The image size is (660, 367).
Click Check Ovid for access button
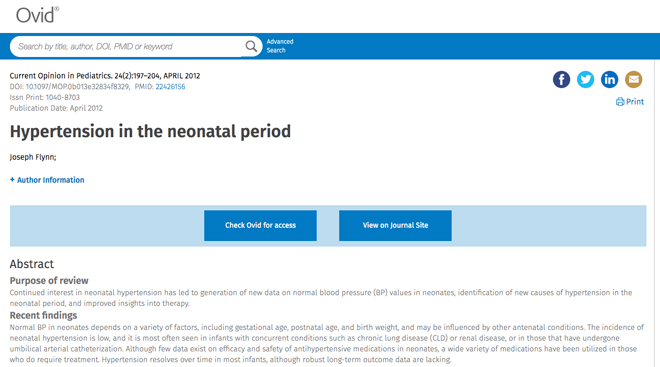[261, 226]
